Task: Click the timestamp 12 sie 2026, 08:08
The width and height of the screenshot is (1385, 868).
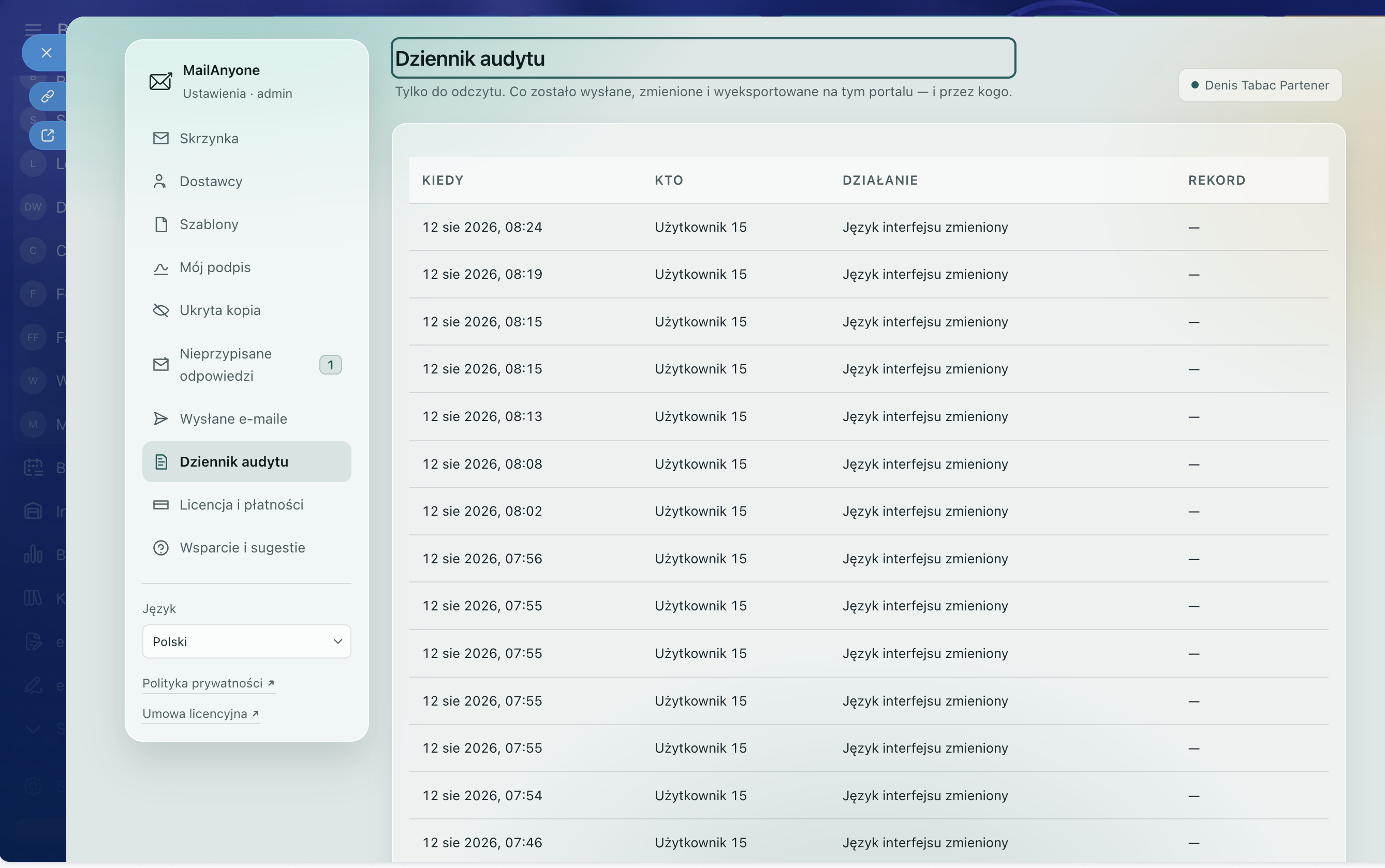Action: (482, 465)
